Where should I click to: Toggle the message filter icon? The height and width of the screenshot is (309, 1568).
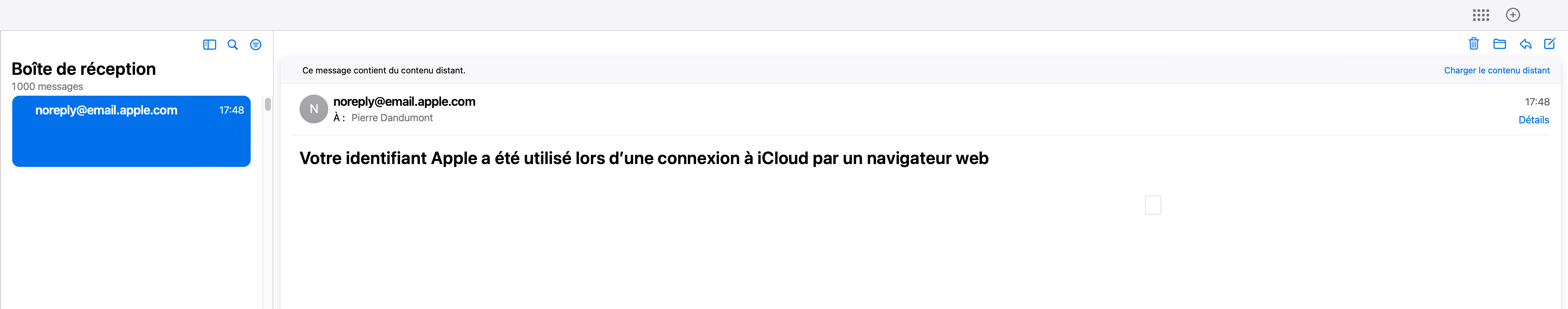[x=256, y=45]
